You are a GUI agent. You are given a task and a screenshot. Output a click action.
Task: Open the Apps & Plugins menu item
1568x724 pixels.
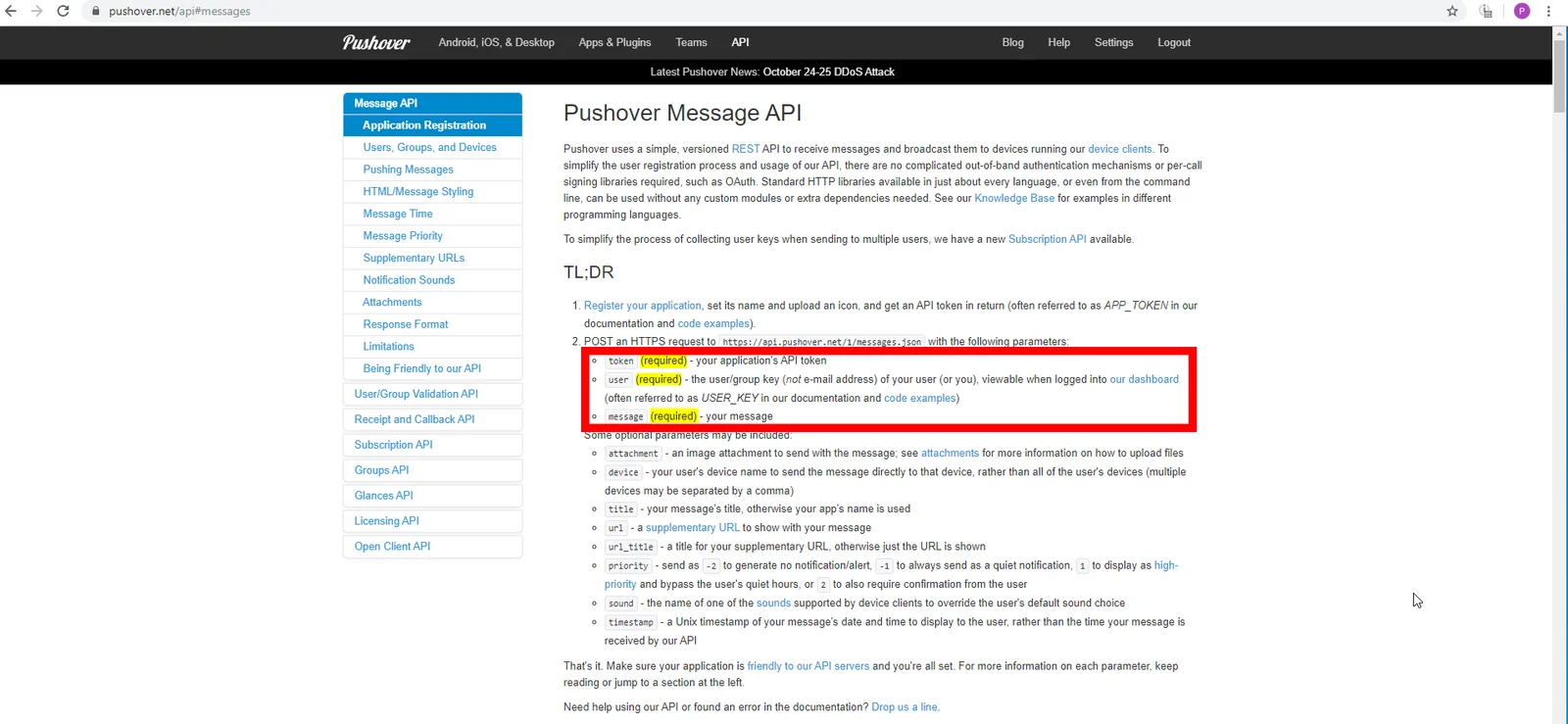614,42
